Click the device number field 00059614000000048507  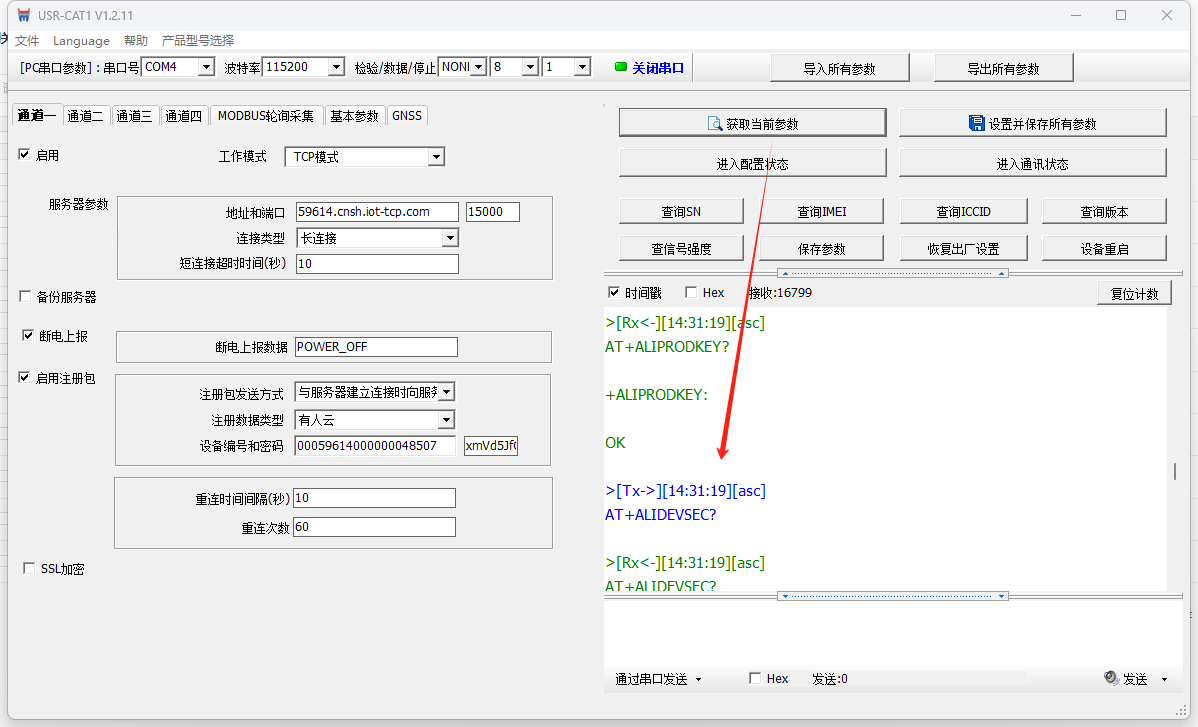click(375, 445)
